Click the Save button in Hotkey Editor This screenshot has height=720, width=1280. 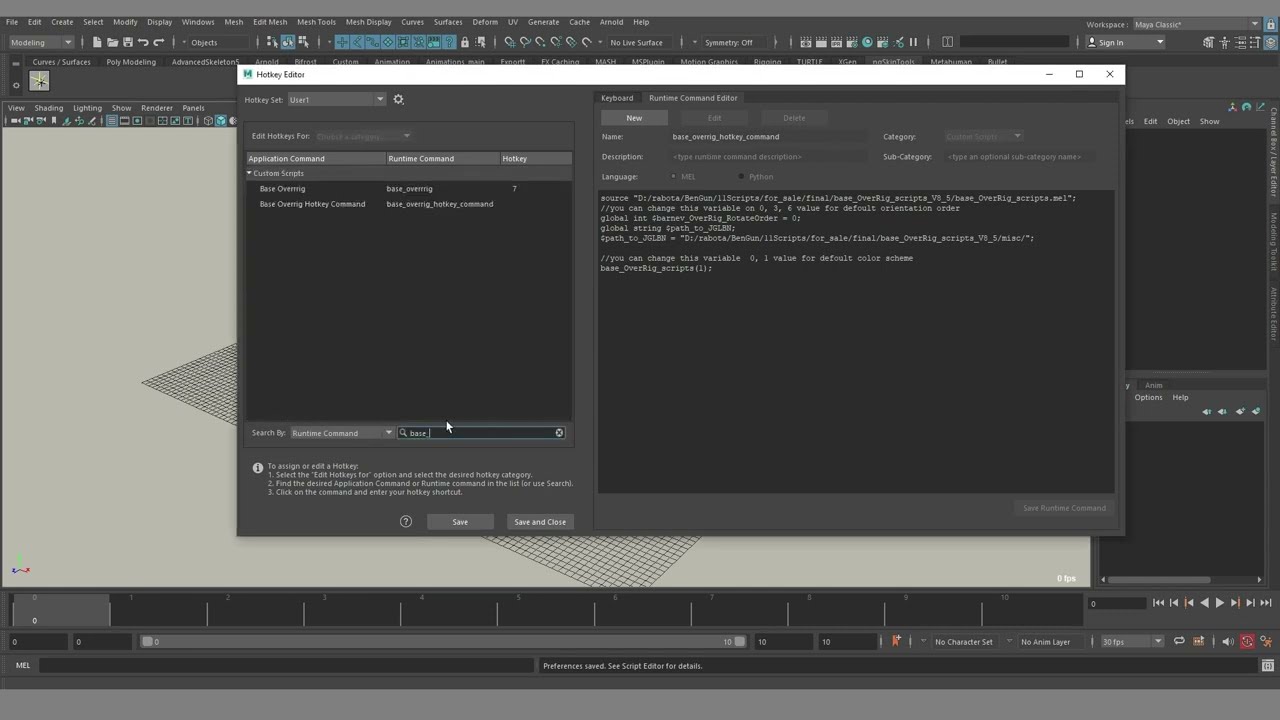point(460,522)
